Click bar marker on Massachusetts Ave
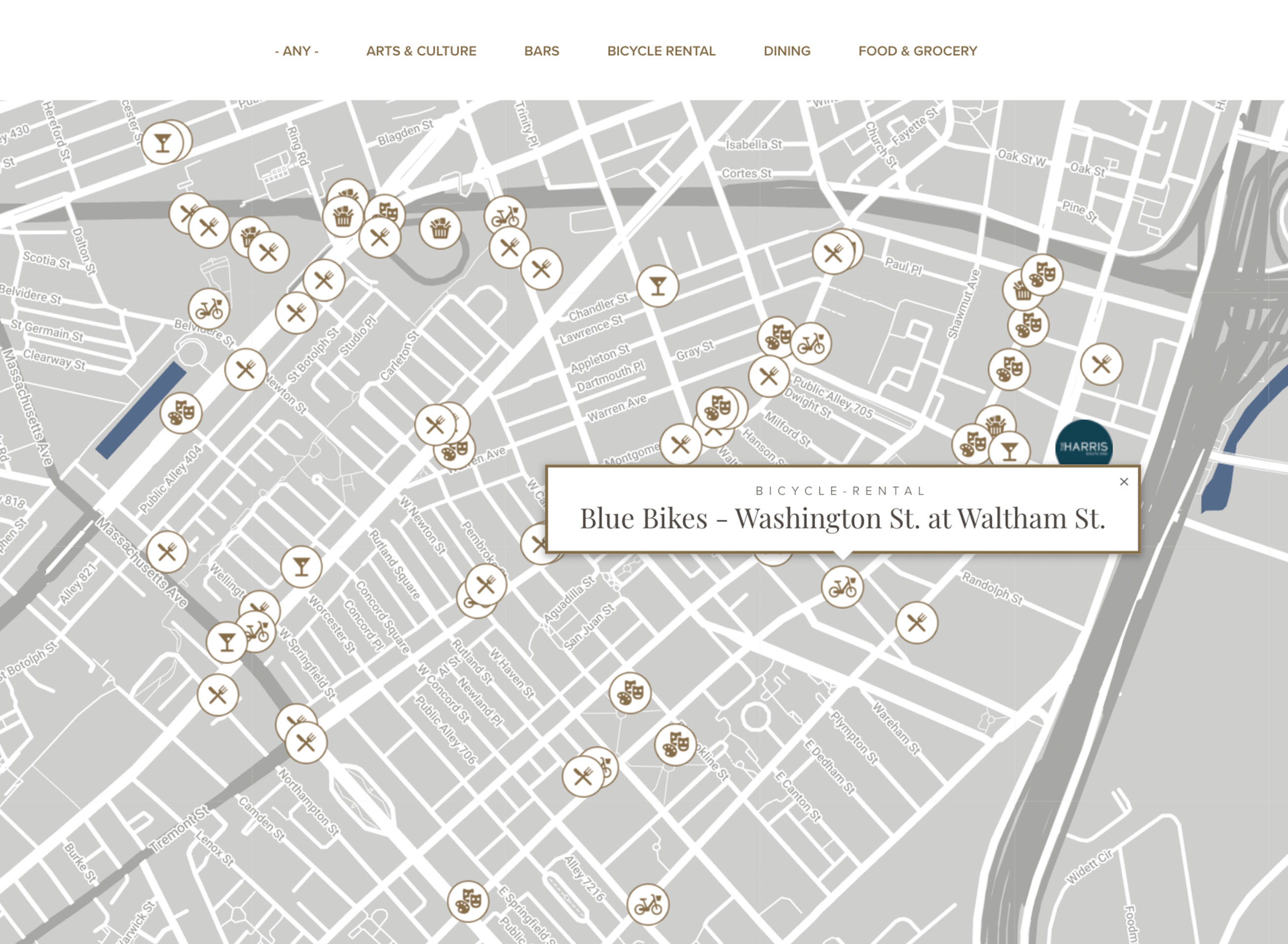 coord(226,642)
